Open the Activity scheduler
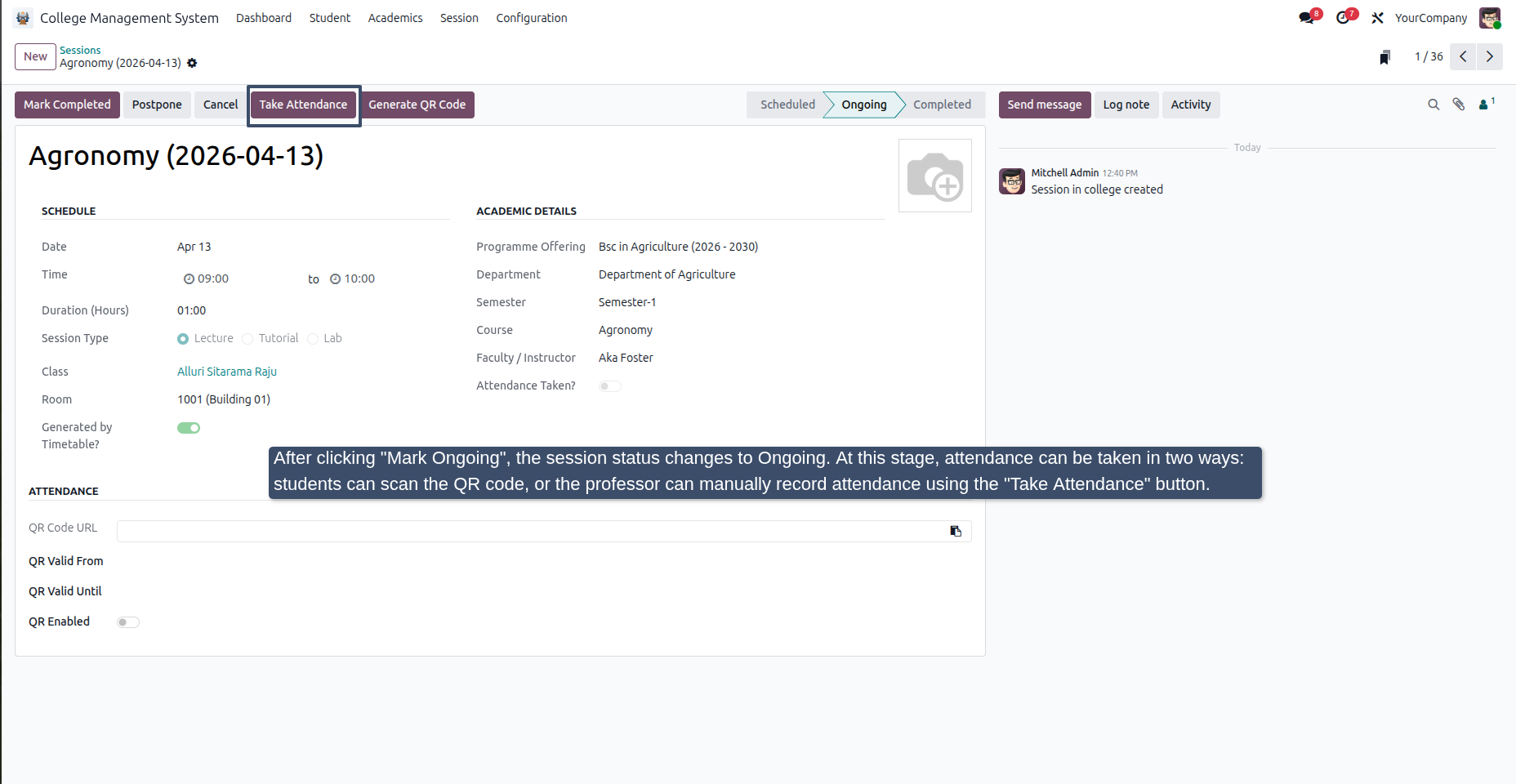 tap(1191, 105)
